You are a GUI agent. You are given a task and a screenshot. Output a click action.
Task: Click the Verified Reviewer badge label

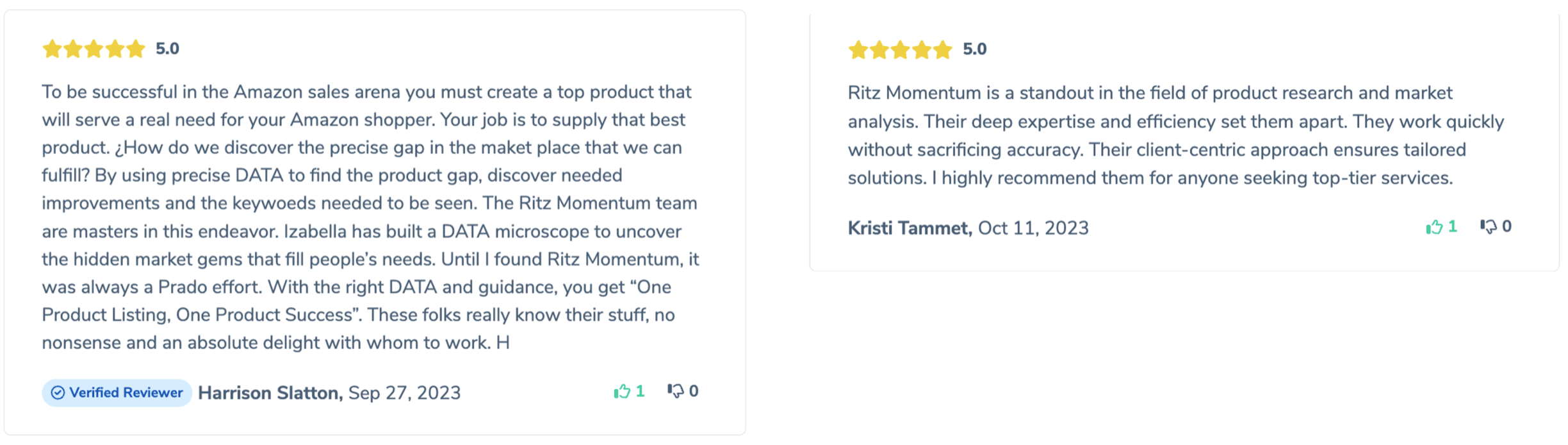[x=126, y=392]
